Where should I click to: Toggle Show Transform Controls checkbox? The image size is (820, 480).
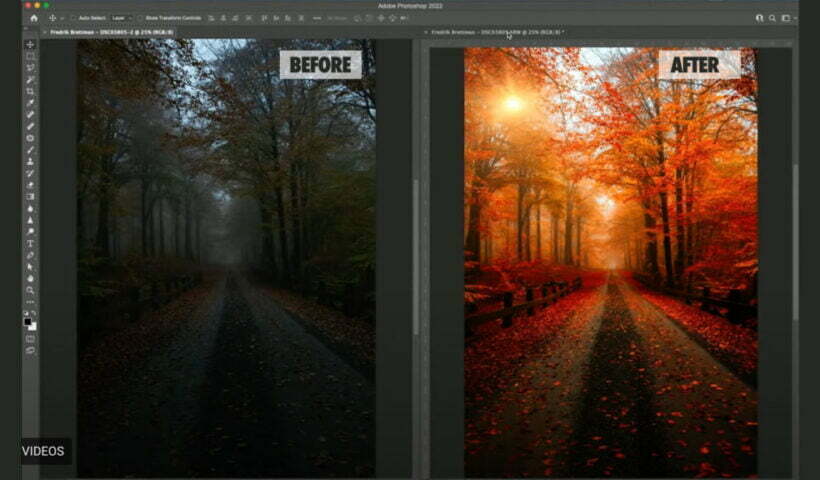(x=142, y=18)
